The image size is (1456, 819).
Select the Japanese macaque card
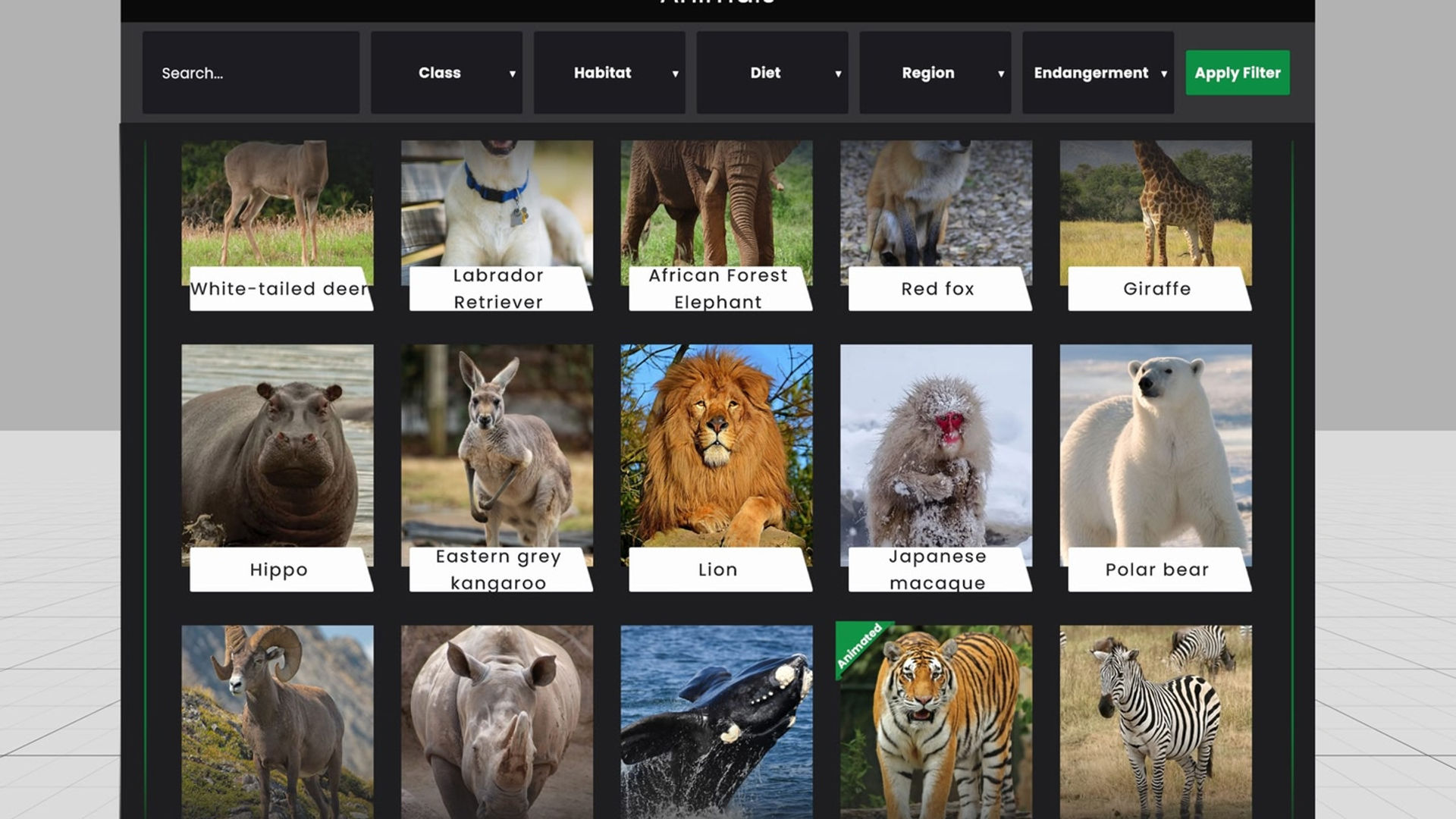click(x=937, y=468)
